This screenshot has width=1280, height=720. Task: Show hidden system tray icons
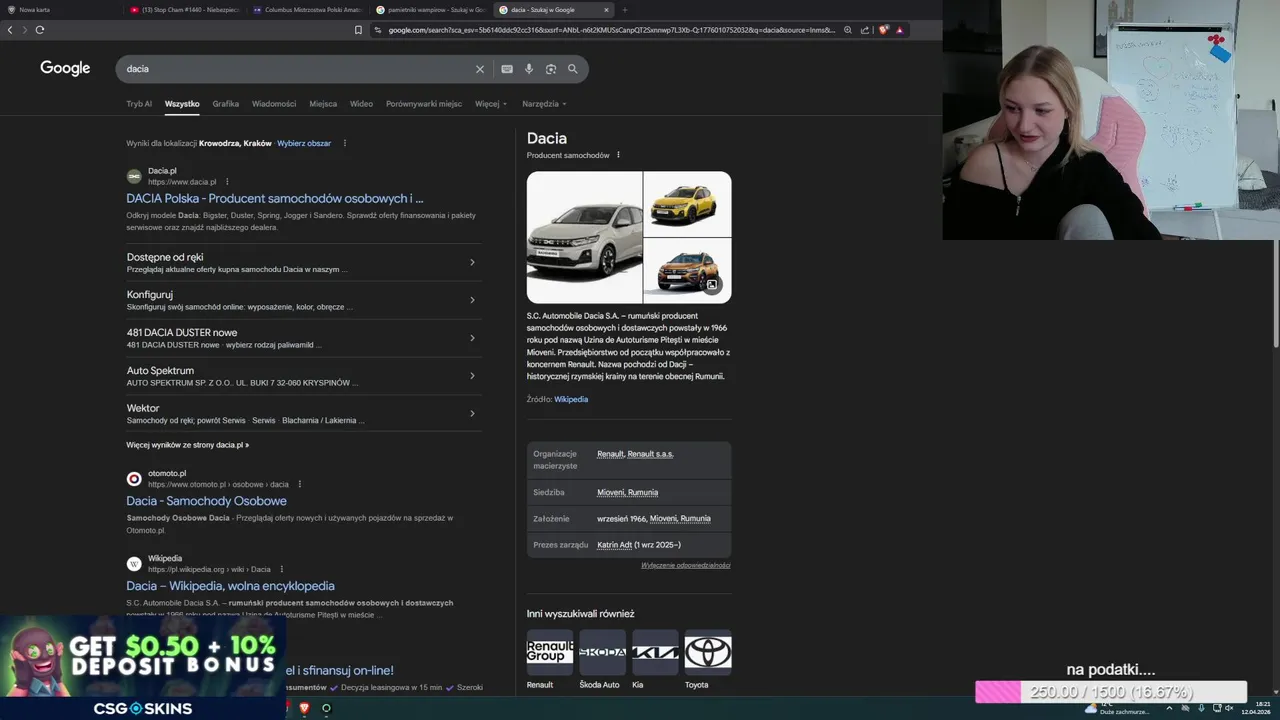pyautogui.click(x=1169, y=708)
